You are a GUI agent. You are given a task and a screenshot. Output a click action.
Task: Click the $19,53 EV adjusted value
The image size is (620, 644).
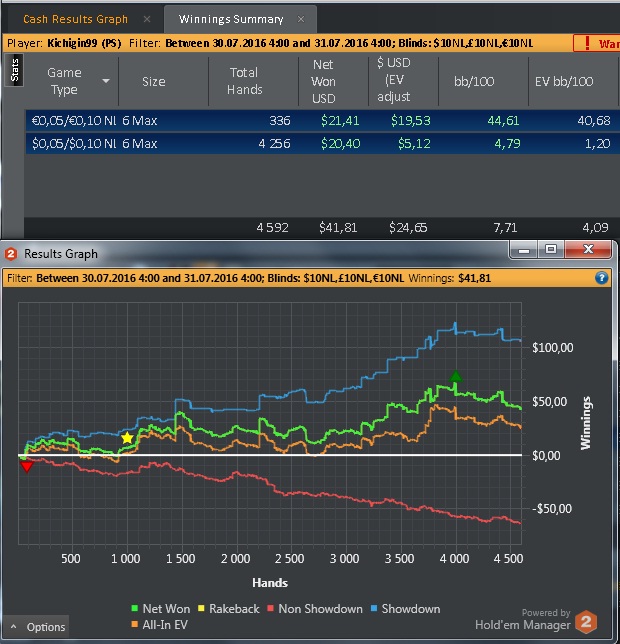tap(411, 120)
